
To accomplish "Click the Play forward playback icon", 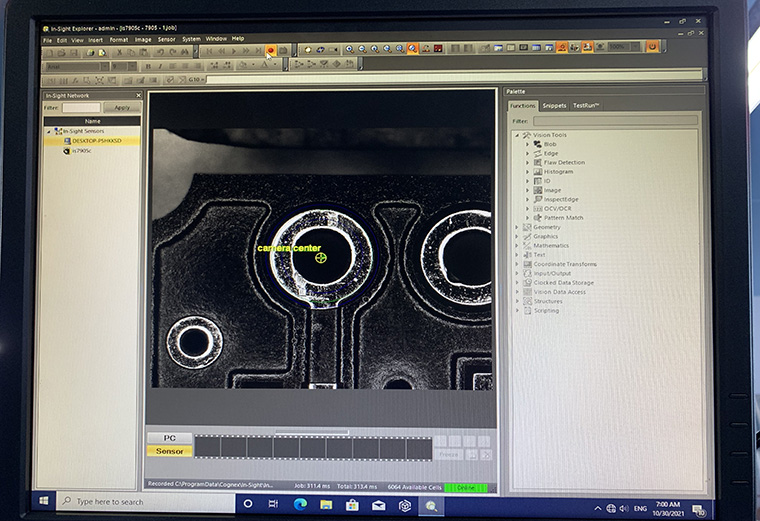I will [234, 51].
